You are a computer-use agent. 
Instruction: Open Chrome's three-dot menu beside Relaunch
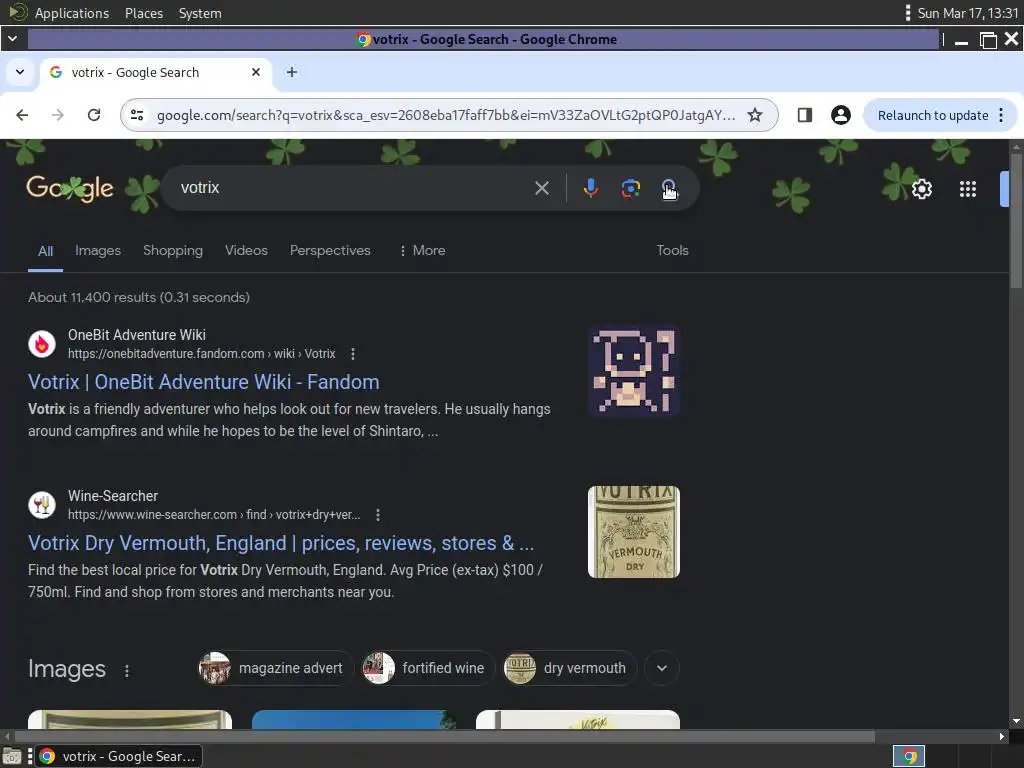tap(1001, 116)
